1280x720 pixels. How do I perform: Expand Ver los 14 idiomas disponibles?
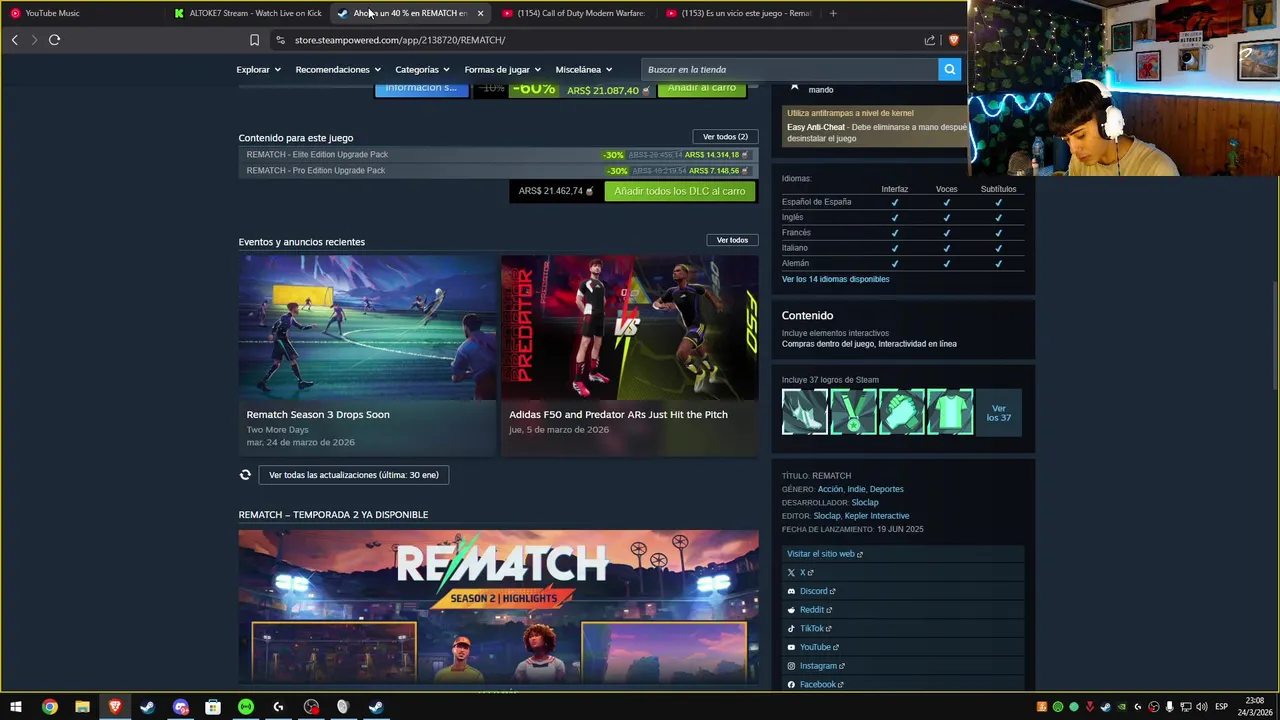pos(835,279)
